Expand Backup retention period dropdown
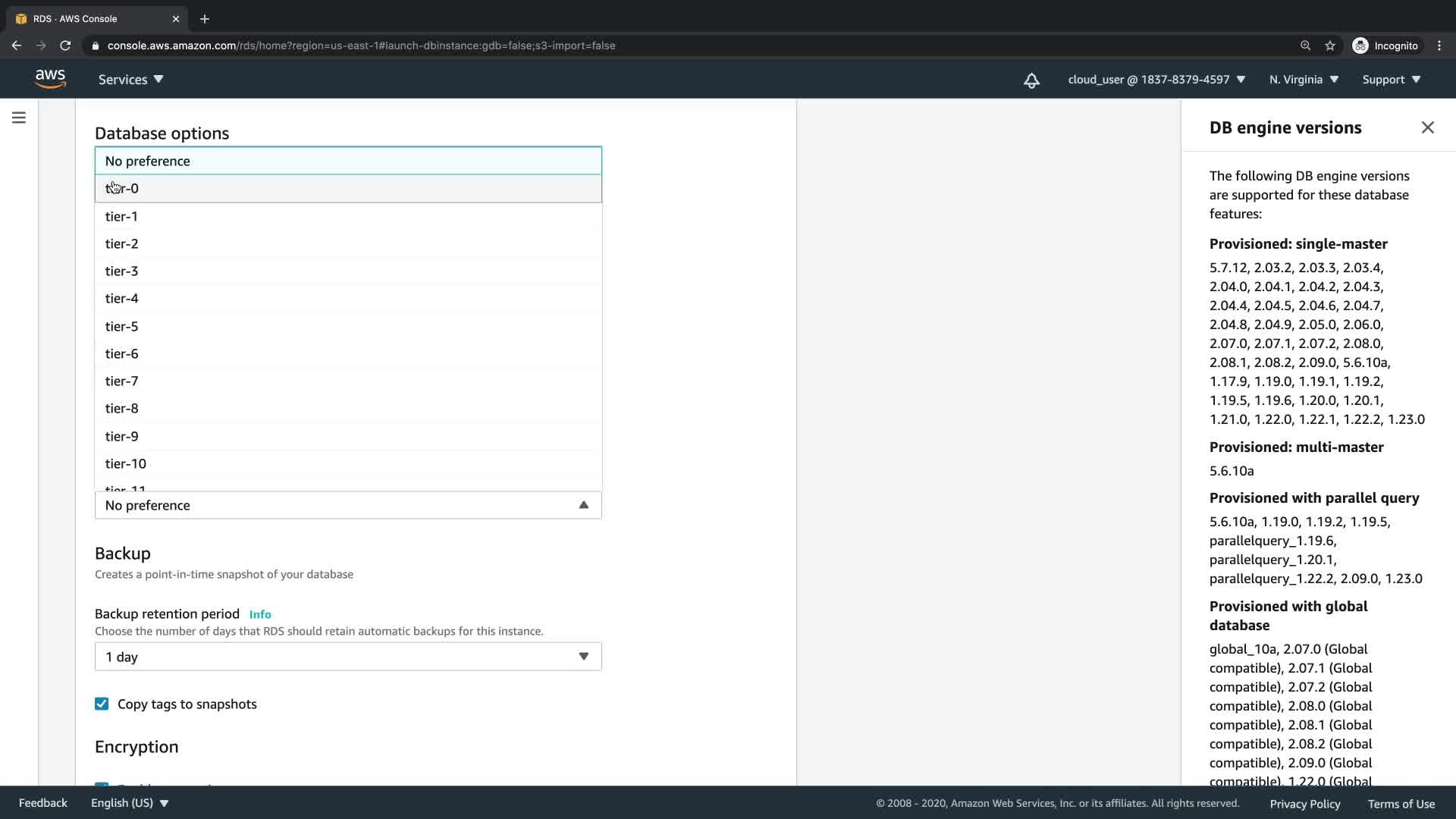The height and width of the screenshot is (819, 1456). coord(348,657)
